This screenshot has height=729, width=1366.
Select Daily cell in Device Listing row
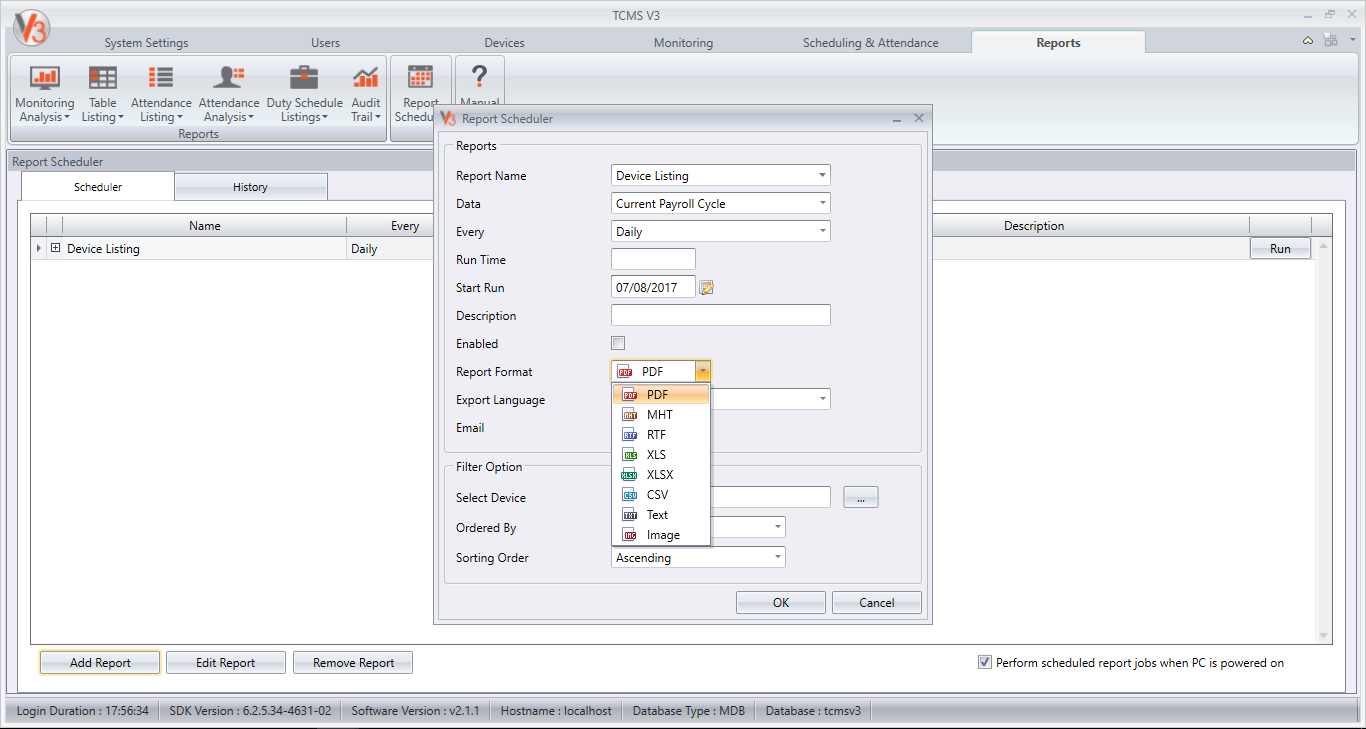click(x=390, y=248)
